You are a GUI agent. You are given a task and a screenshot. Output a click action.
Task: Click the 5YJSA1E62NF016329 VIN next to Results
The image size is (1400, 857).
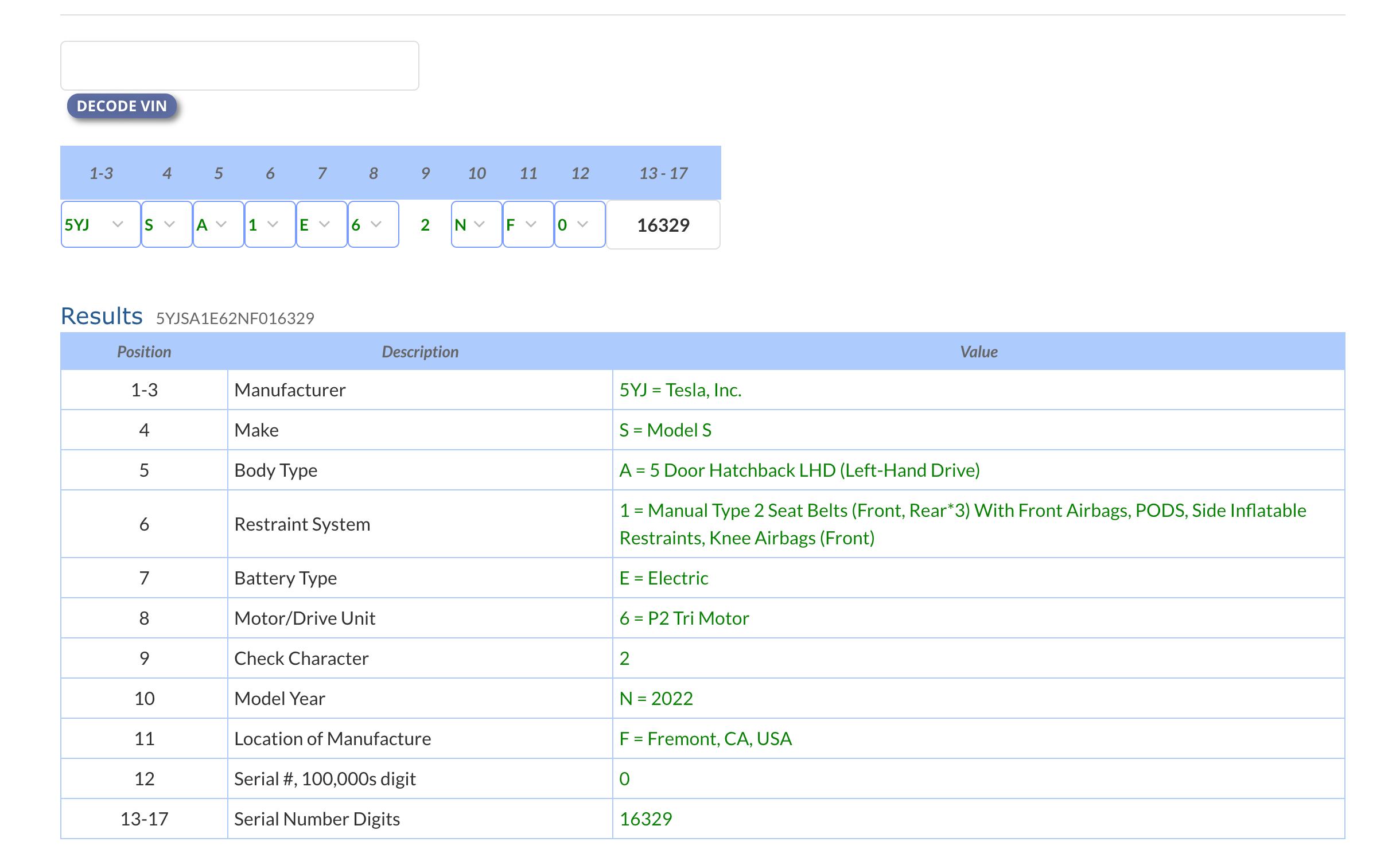click(x=235, y=318)
